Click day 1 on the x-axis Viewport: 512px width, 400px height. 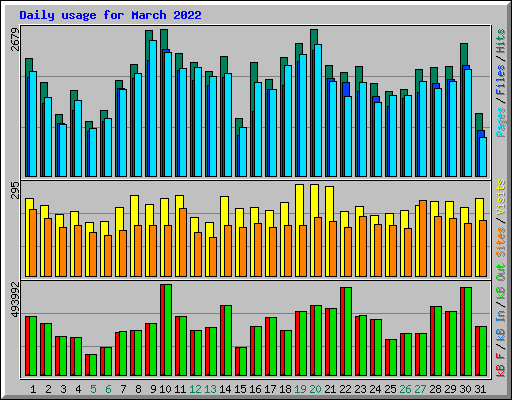pyautogui.click(x=33, y=389)
